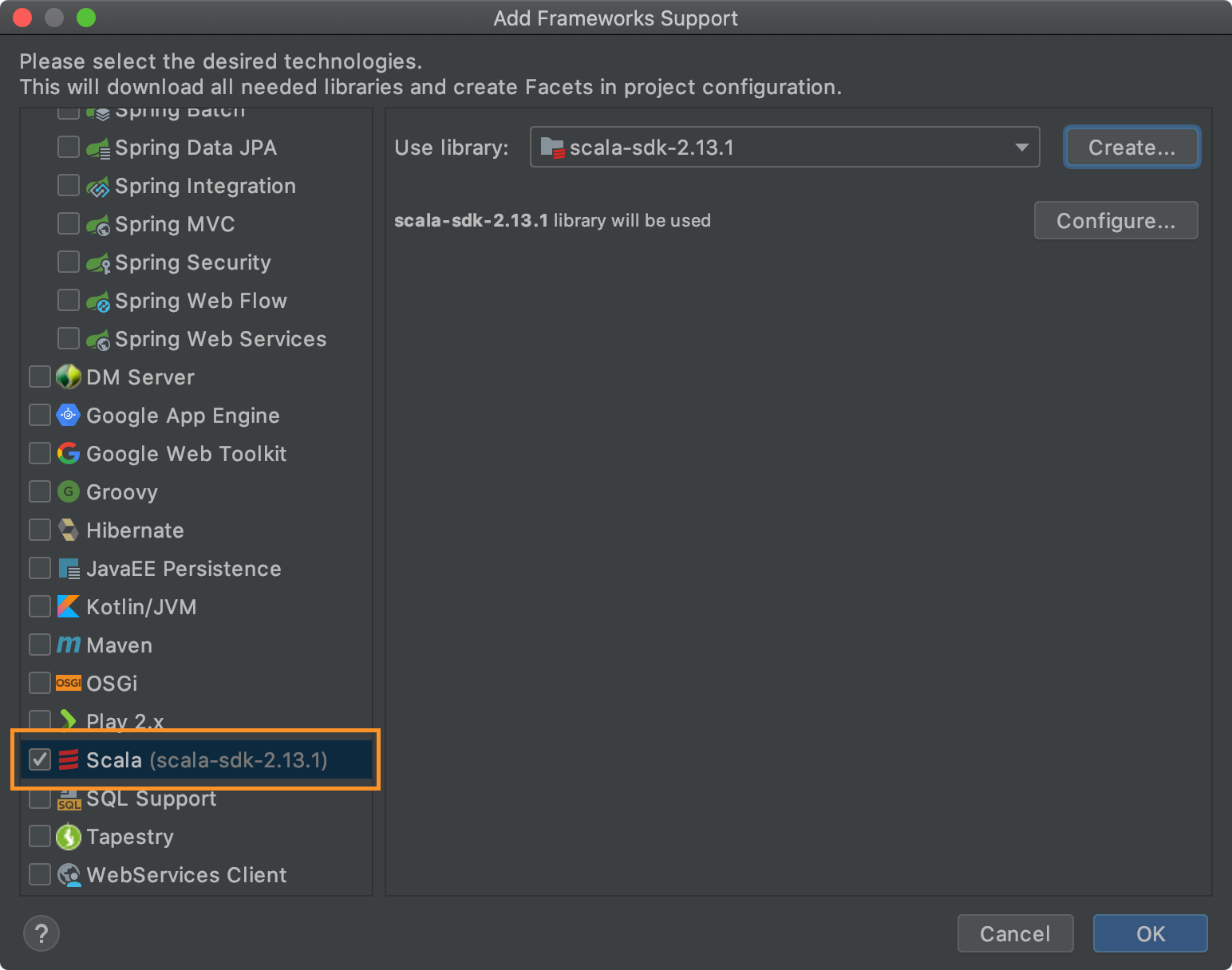Click the Google Web Toolkit icon
The height and width of the screenshot is (970, 1232).
[69, 453]
